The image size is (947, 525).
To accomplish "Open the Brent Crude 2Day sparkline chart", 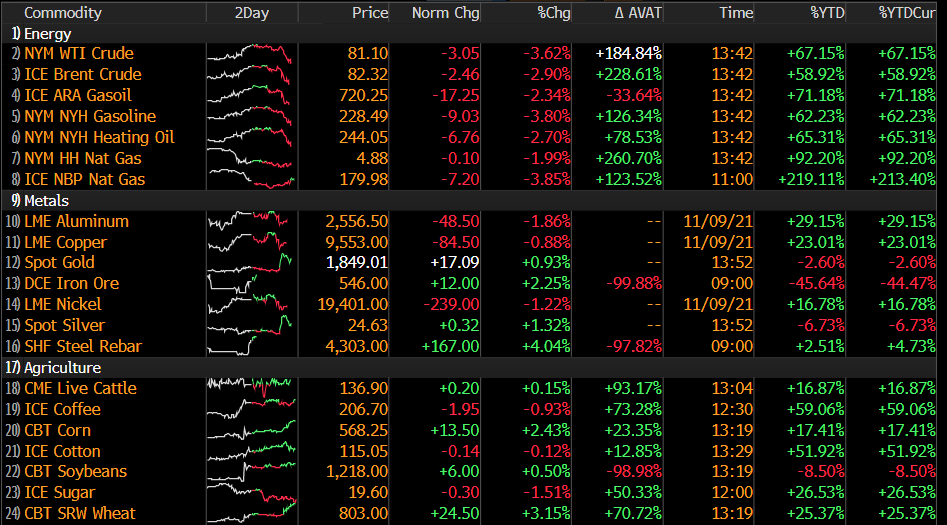I will coord(249,74).
